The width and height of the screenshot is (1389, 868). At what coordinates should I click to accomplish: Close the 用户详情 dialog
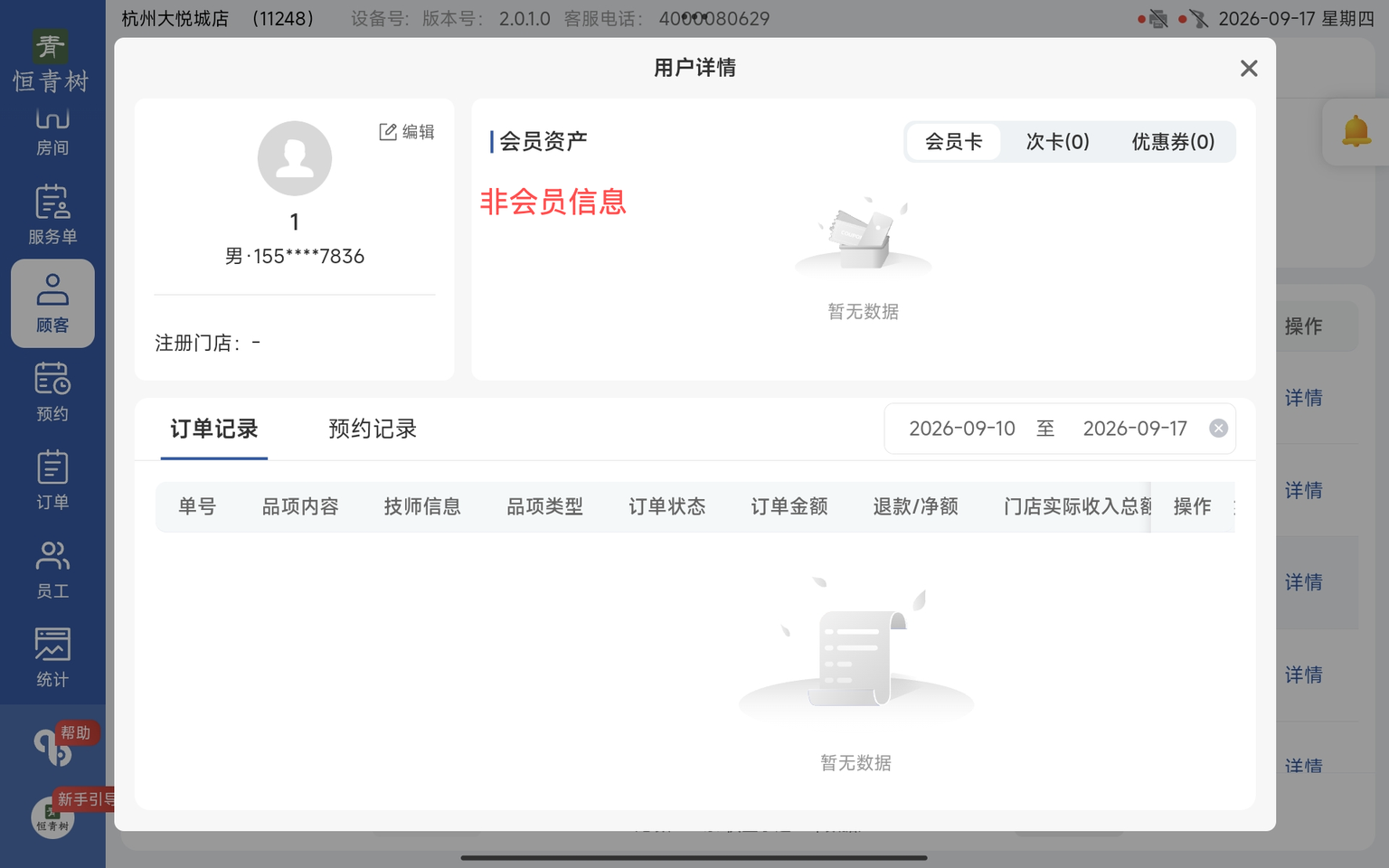point(1249,69)
